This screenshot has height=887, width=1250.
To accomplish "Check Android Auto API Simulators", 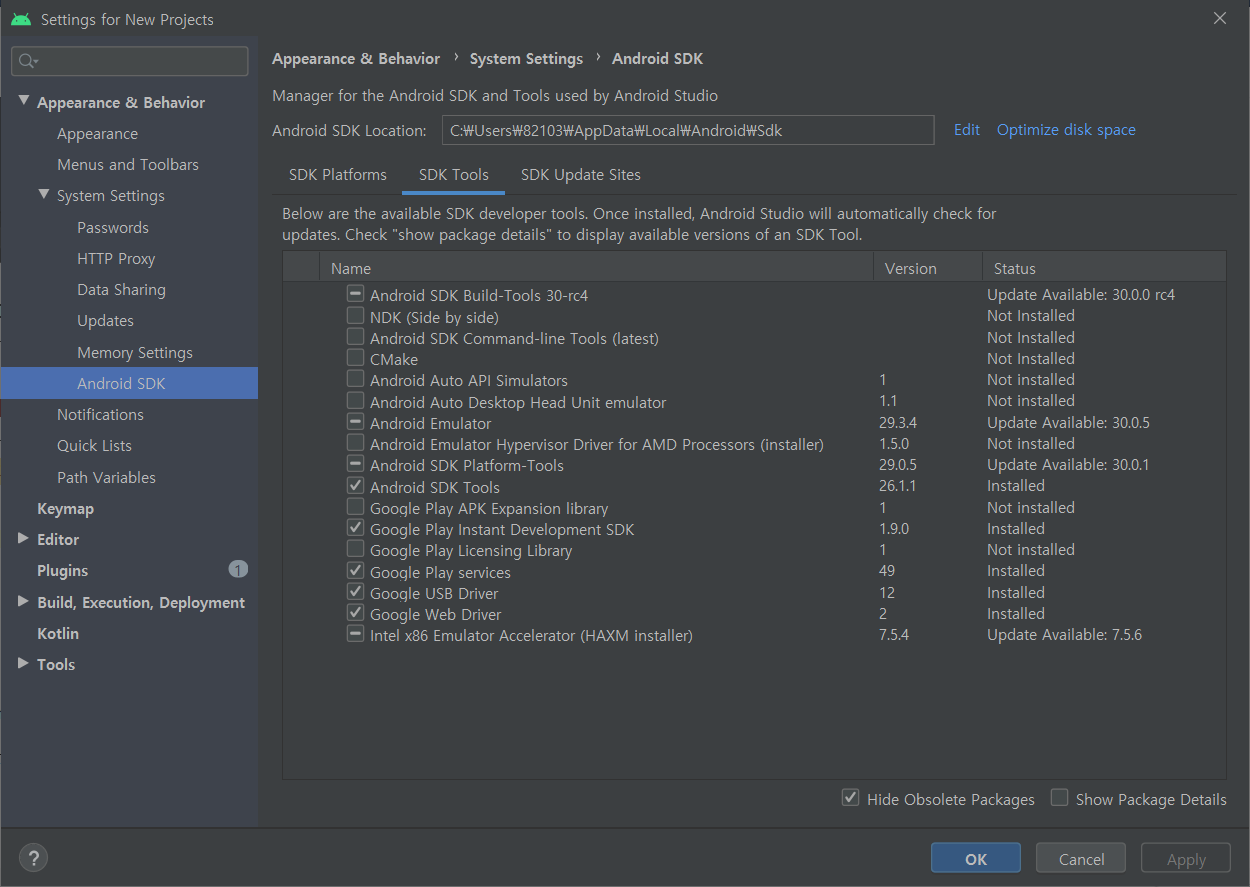I will [x=355, y=380].
